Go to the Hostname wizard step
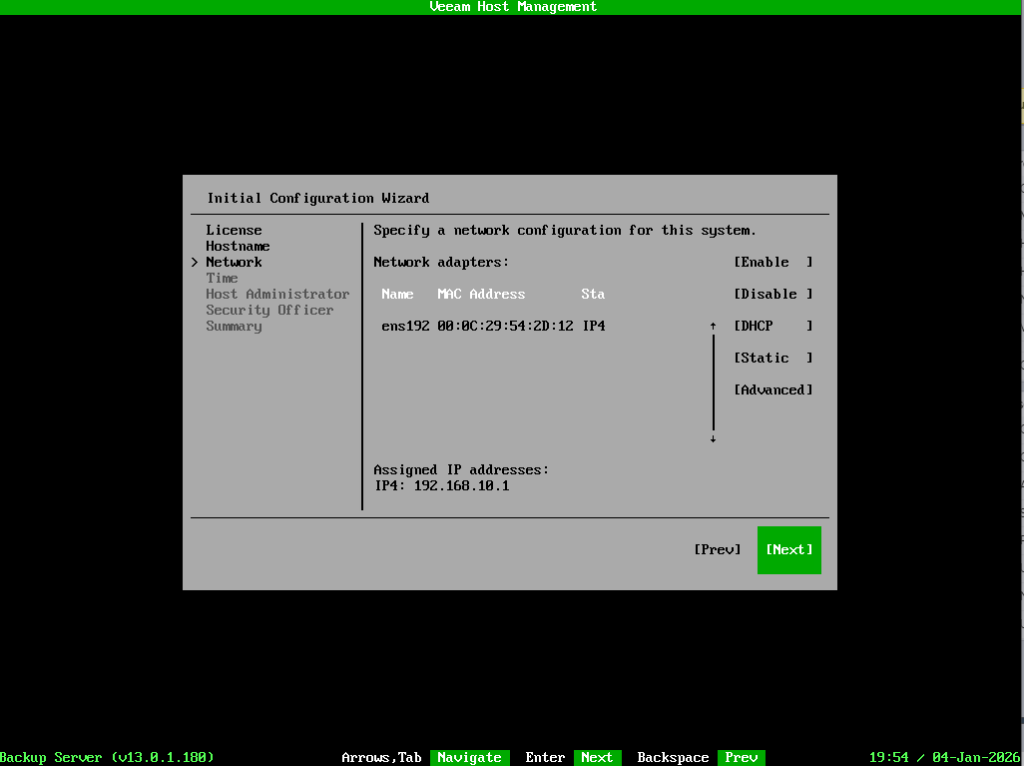 pyautogui.click(x=238, y=246)
